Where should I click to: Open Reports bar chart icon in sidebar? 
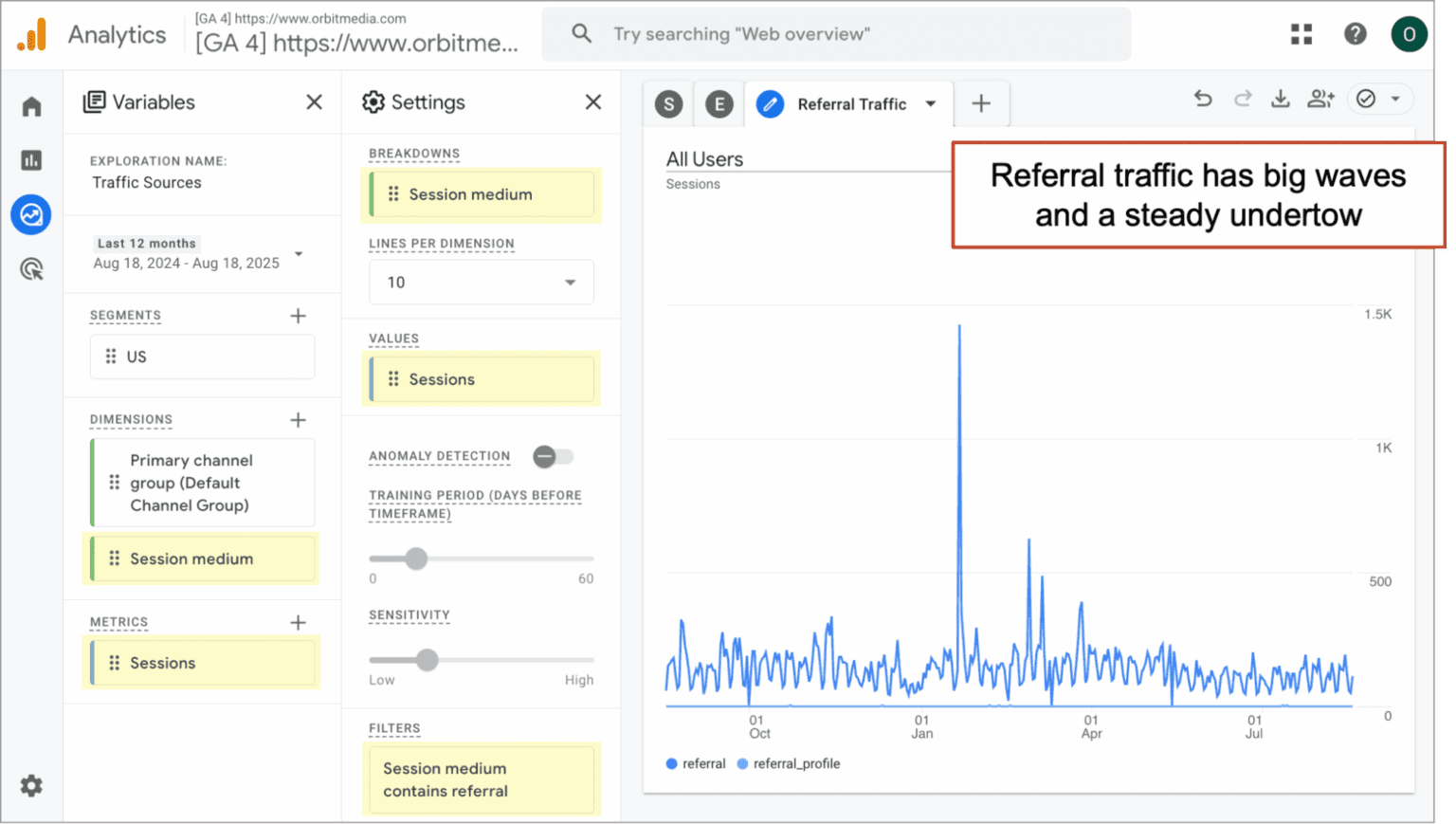tap(31, 160)
